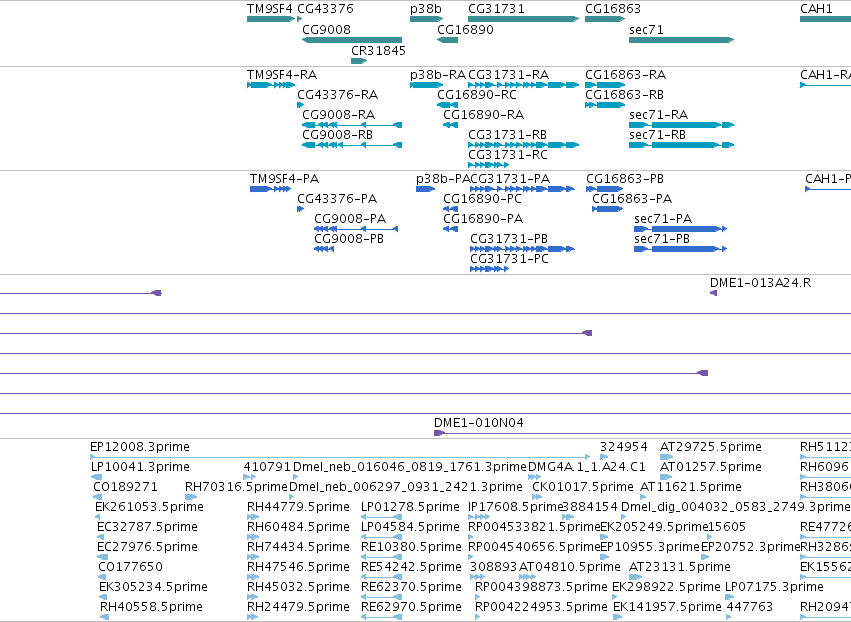Select transcript CG43376-RA label
The image size is (851, 622).
338,94
